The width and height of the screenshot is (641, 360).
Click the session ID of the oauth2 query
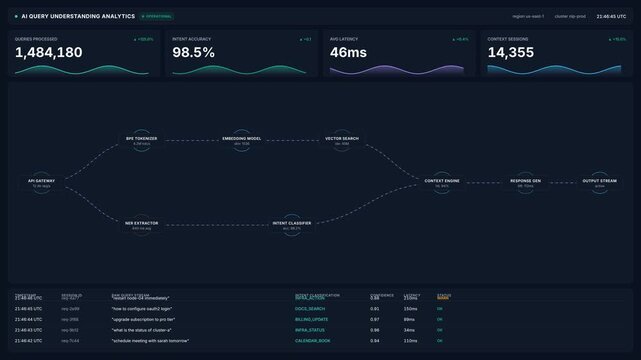(70, 309)
